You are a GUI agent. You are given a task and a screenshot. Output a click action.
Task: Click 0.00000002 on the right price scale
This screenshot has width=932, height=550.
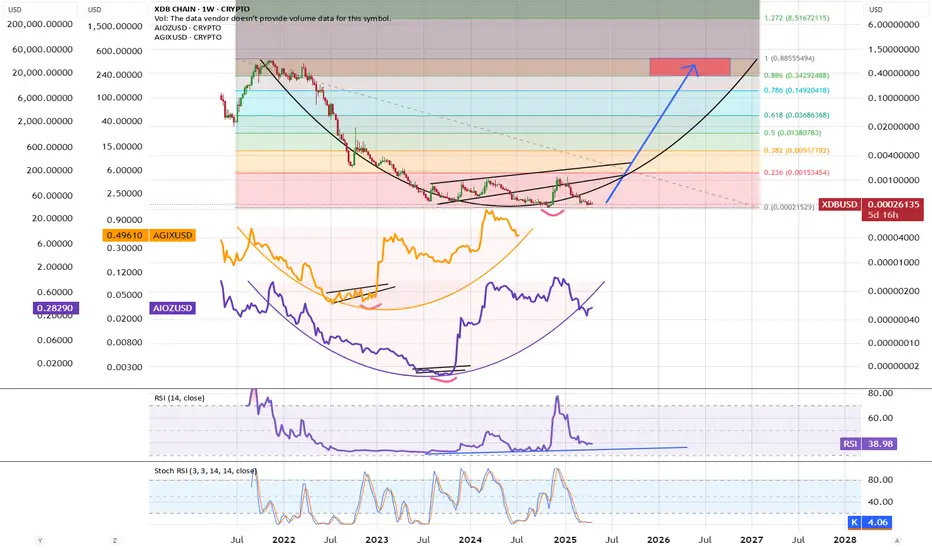tap(893, 366)
